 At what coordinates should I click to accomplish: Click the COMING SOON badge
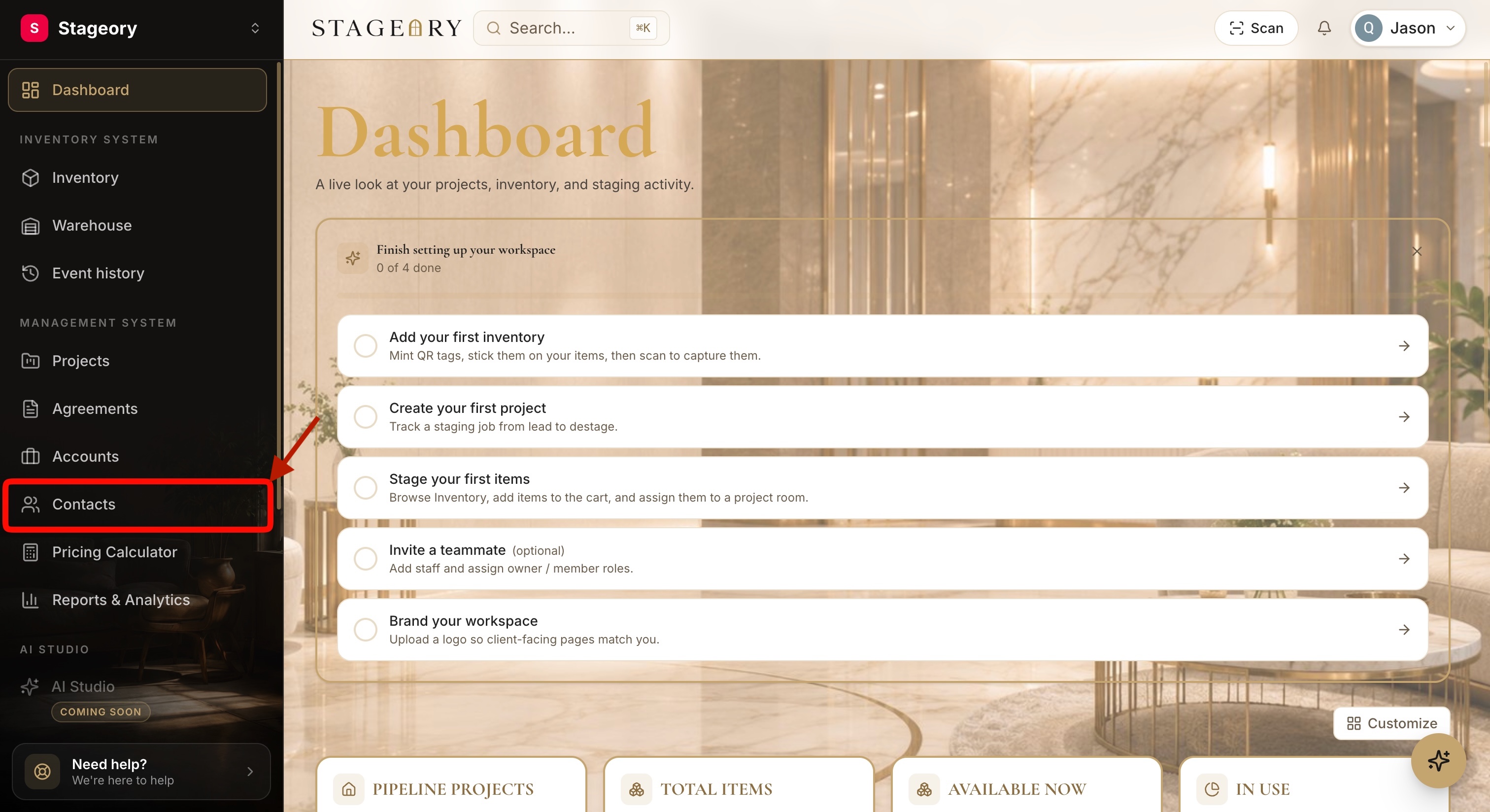click(101, 712)
